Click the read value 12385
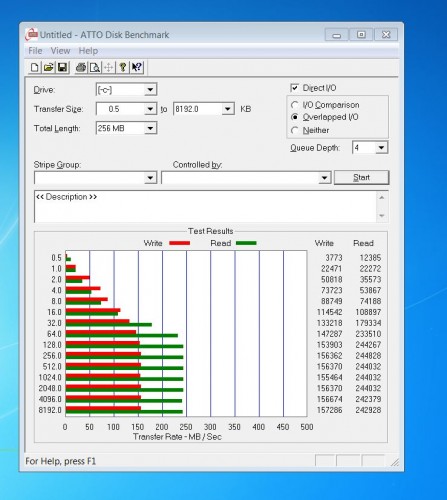This screenshot has width=447, height=500. coord(370,258)
